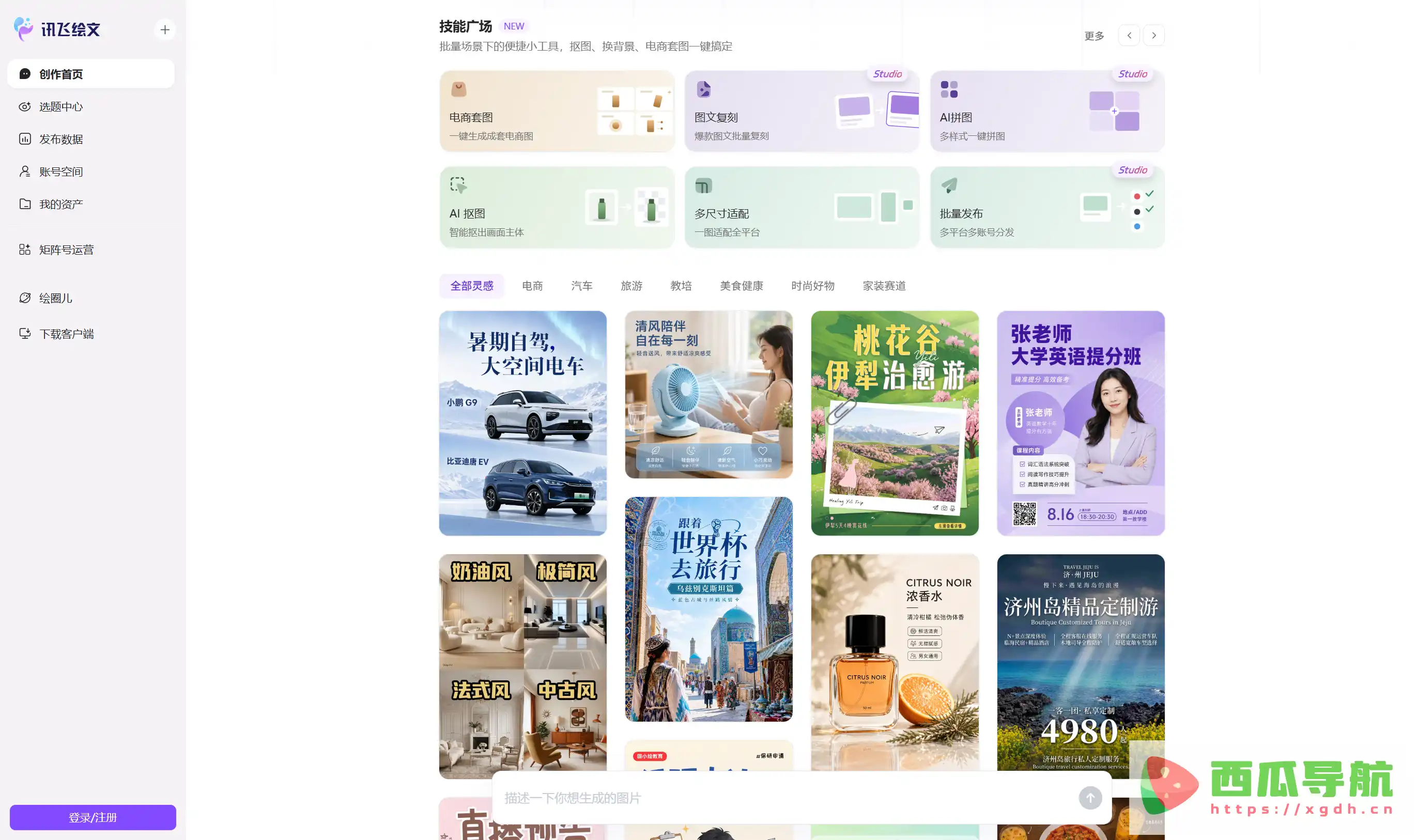Click the 多尺寸适配 card icon
Viewport: 1418px width, 840px height.
[x=703, y=185]
